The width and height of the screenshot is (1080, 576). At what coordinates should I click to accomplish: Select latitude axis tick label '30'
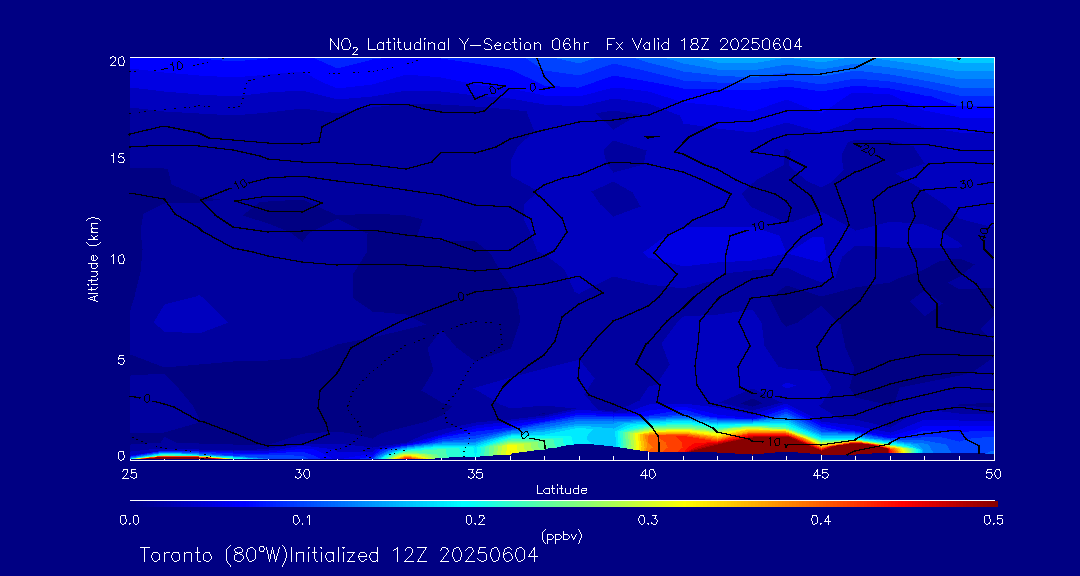point(302,474)
